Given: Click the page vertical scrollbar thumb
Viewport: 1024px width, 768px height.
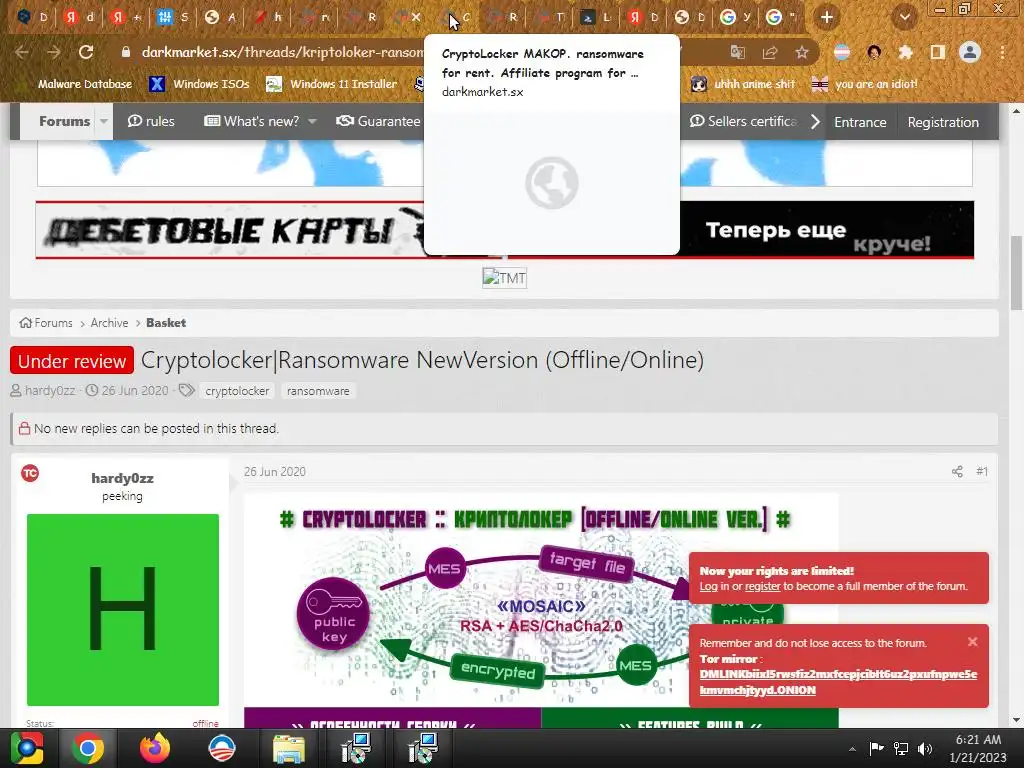Looking at the screenshot, I should (1016, 273).
